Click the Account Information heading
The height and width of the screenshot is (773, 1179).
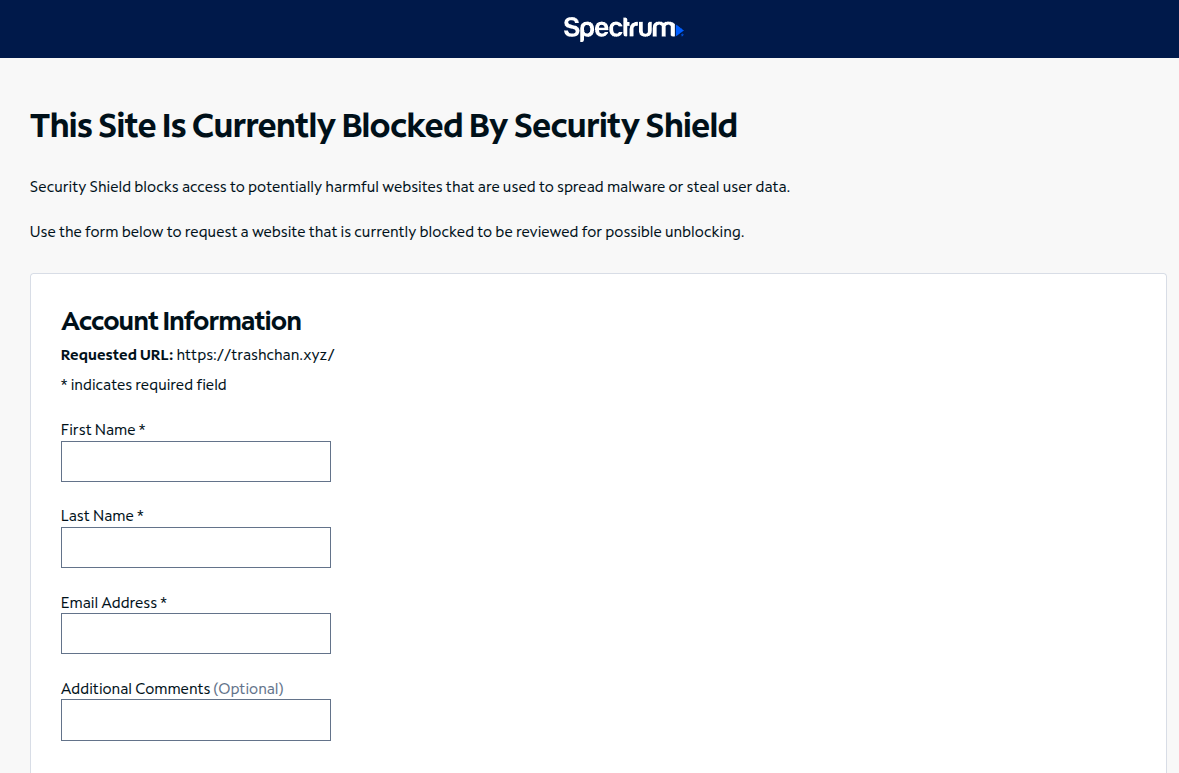click(x=181, y=321)
